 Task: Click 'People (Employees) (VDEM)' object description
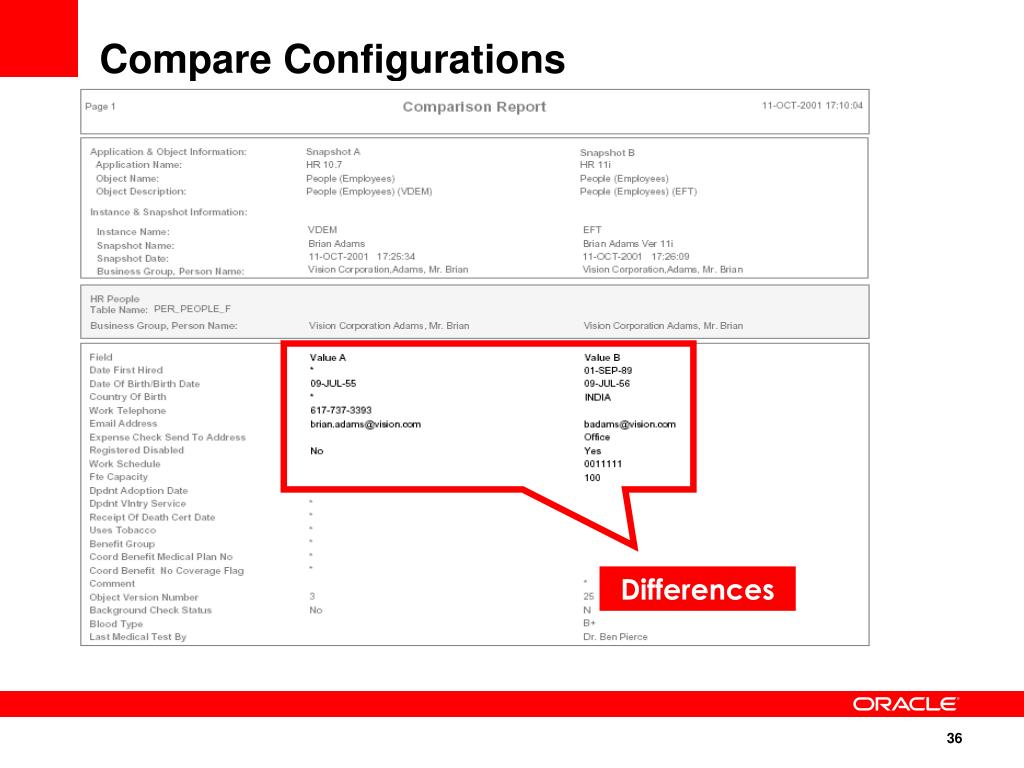369,191
